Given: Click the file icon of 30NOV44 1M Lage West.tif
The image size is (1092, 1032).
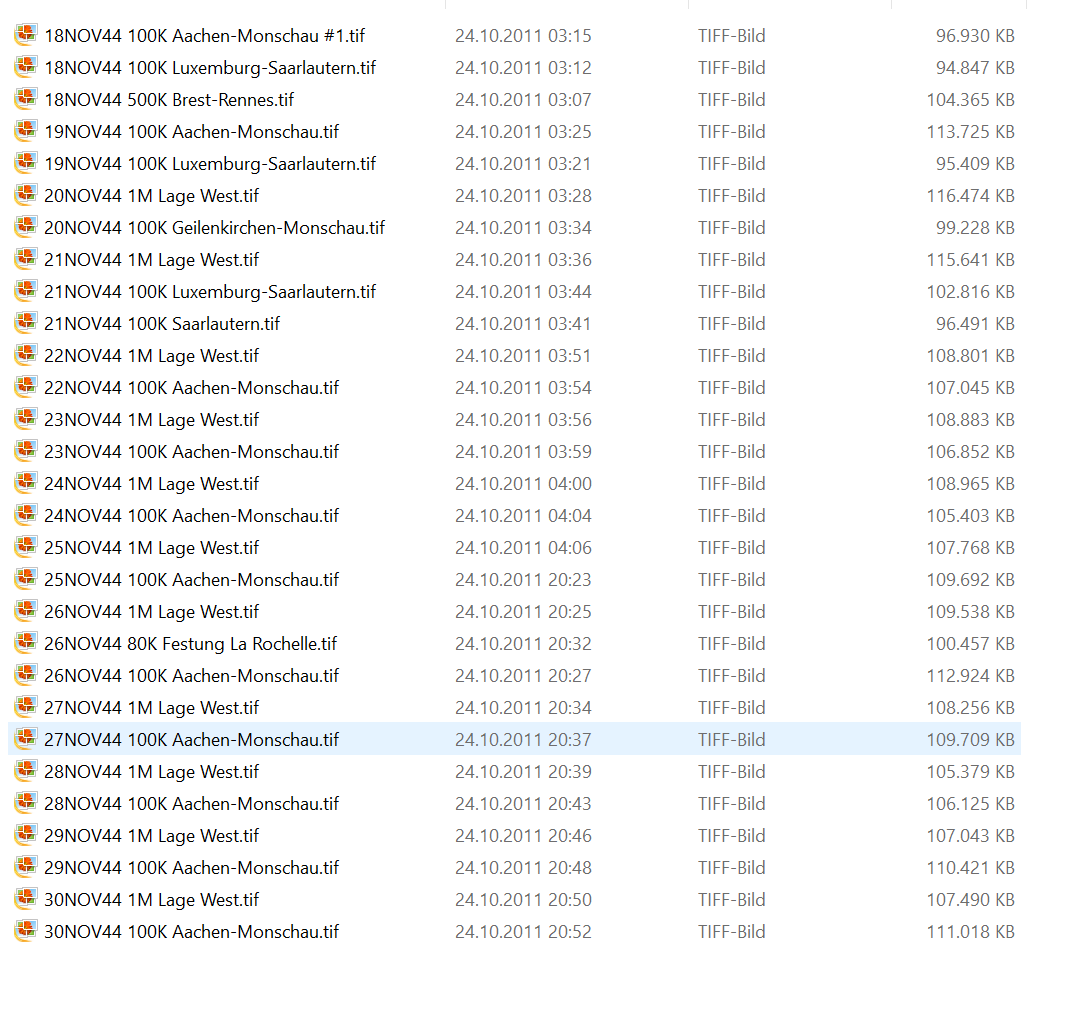Looking at the screenshot, I should (x=25, y=900).
